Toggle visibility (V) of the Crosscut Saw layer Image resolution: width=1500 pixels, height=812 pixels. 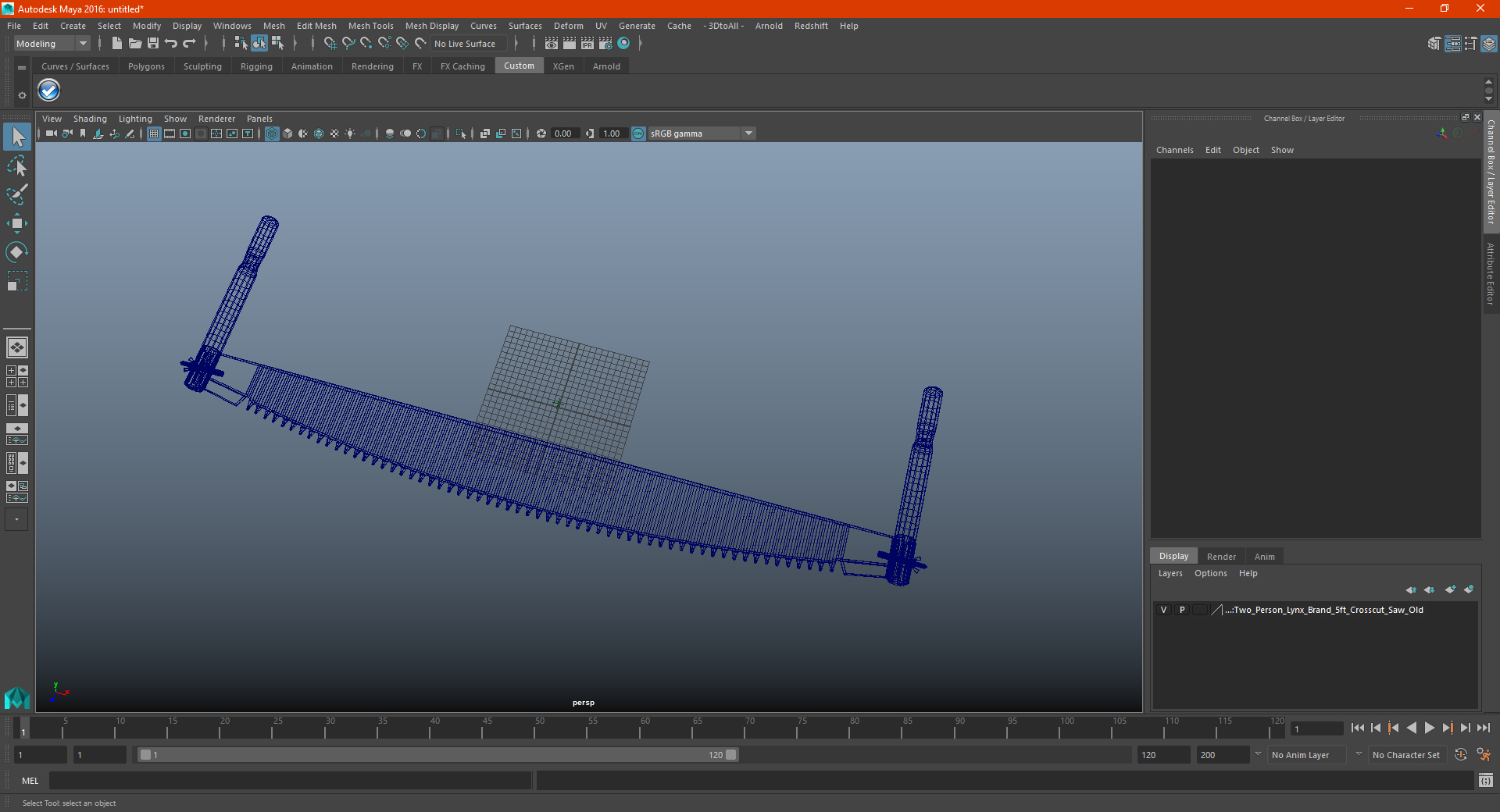pyautogui.click(x=1163, y=610)
